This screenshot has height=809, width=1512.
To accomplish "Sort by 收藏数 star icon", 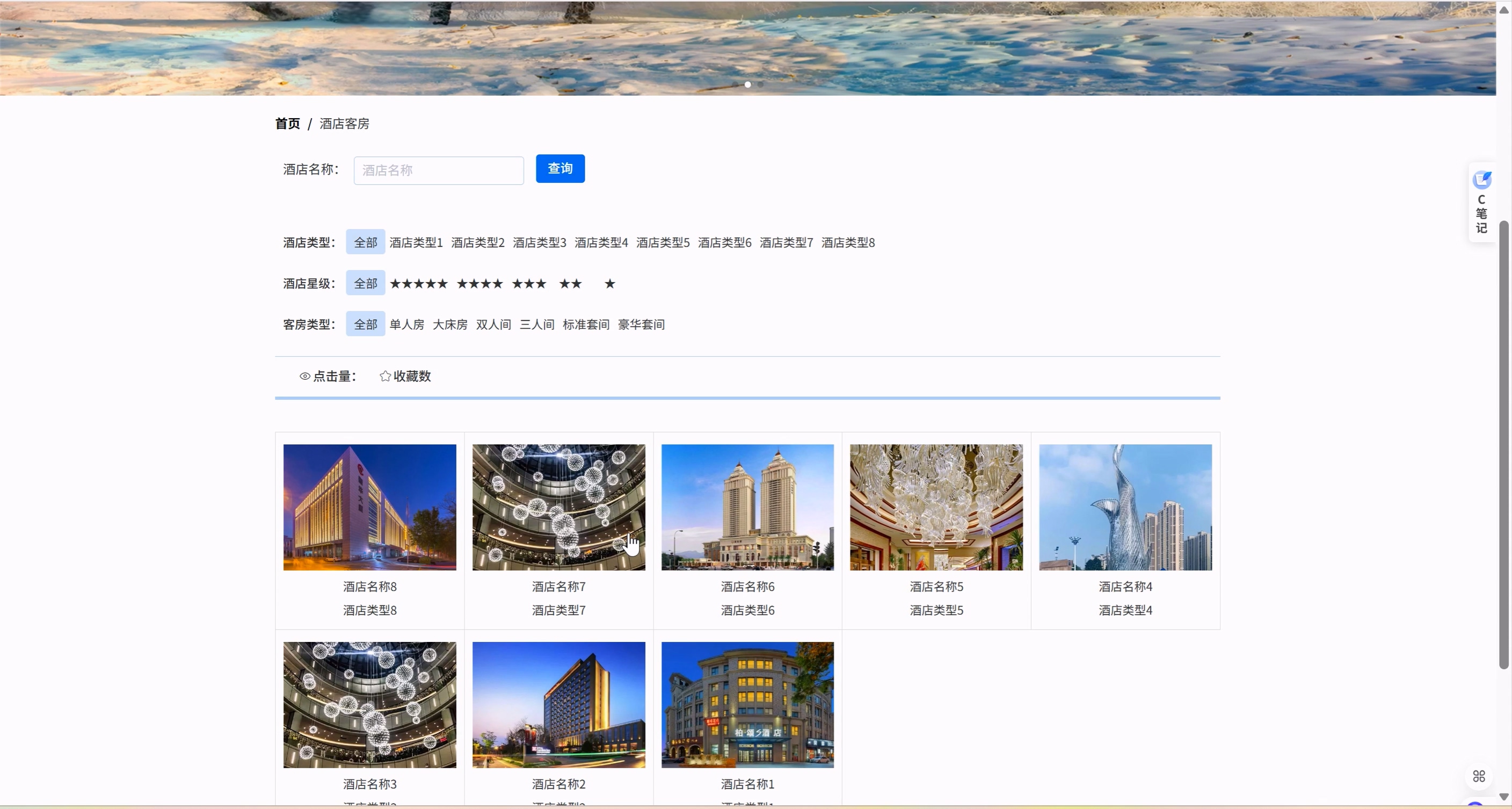I will click(x=385, y=377).
